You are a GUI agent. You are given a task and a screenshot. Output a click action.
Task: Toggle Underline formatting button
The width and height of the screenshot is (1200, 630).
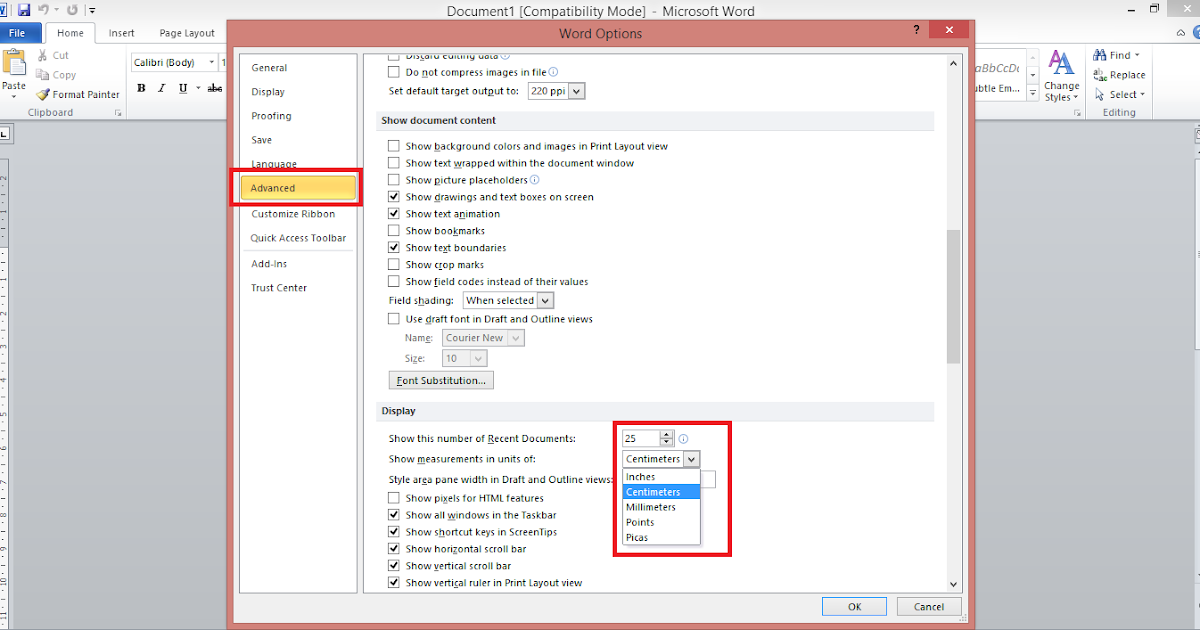[x=182, y=88]
